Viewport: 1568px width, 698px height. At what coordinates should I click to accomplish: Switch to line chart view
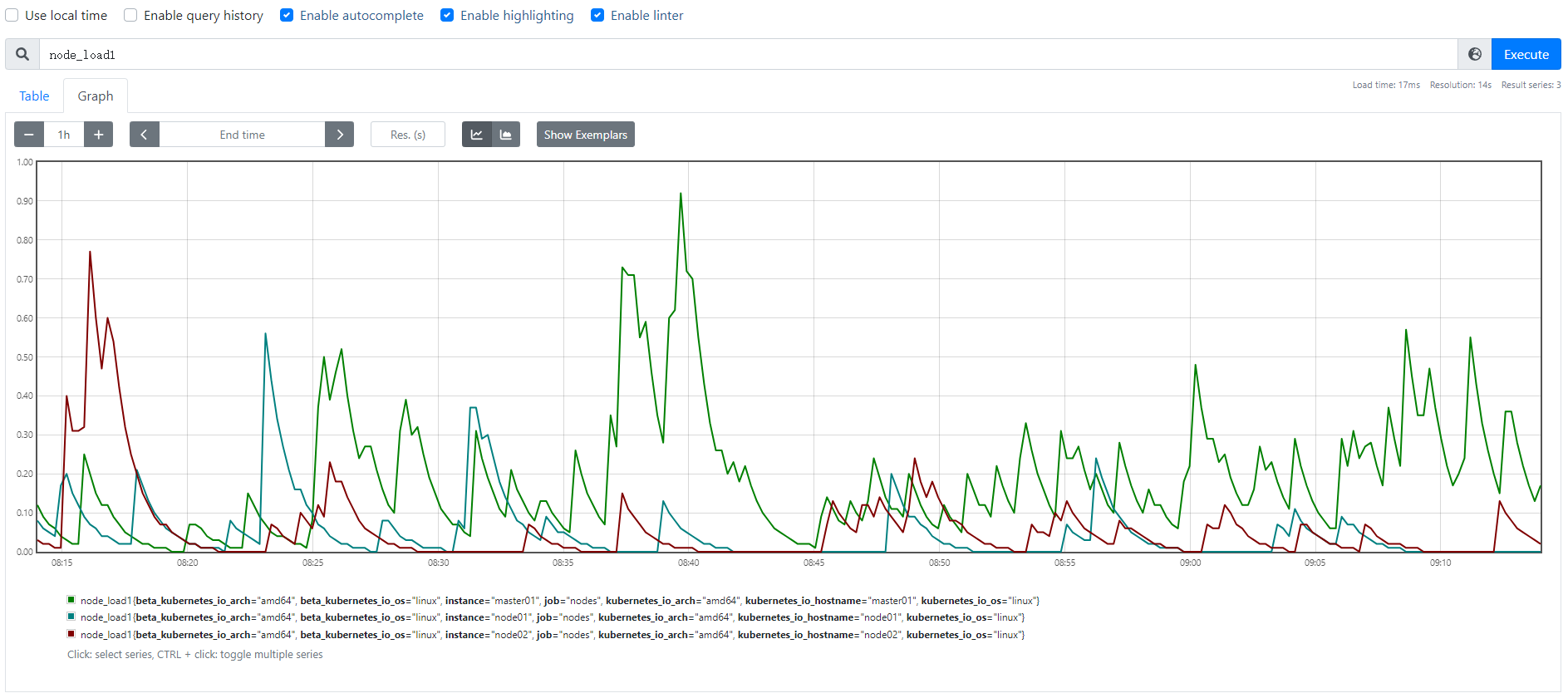(x=477, y=135)
